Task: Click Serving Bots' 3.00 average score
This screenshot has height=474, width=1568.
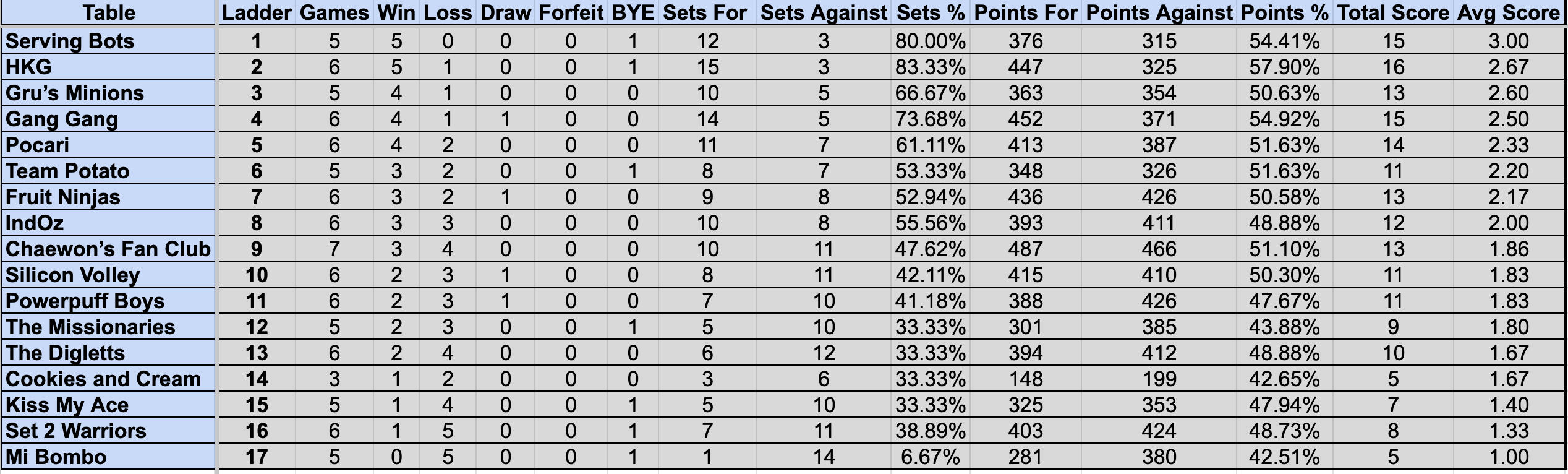Action: click(1509, 41)
